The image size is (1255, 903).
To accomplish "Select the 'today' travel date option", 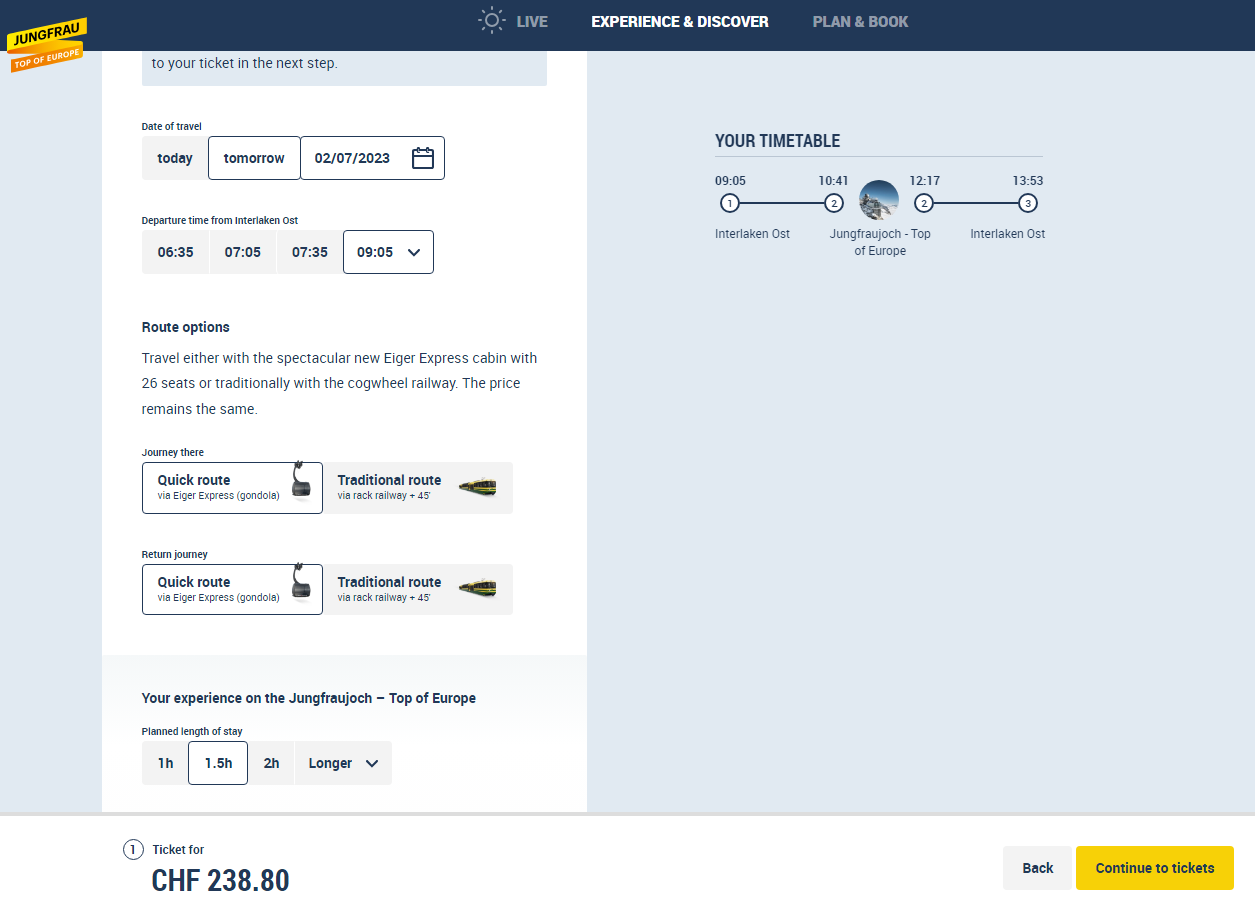I will tap(175, 158).
